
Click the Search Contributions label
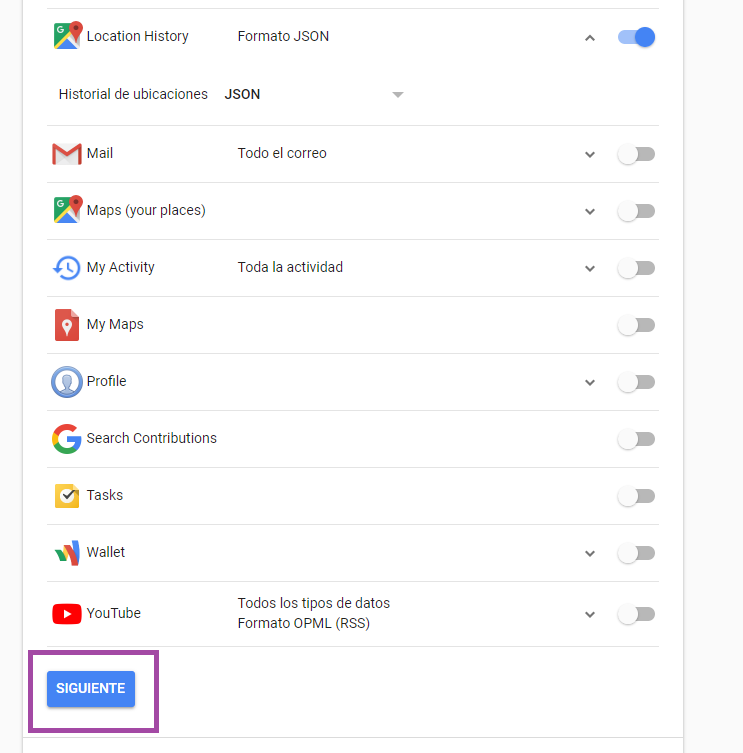(151, 438)
